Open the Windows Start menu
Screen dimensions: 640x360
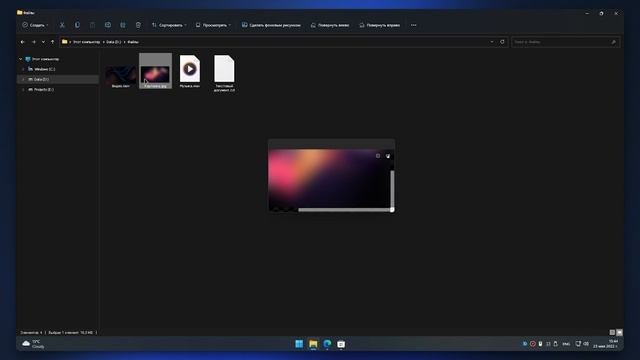click(299, 344)
